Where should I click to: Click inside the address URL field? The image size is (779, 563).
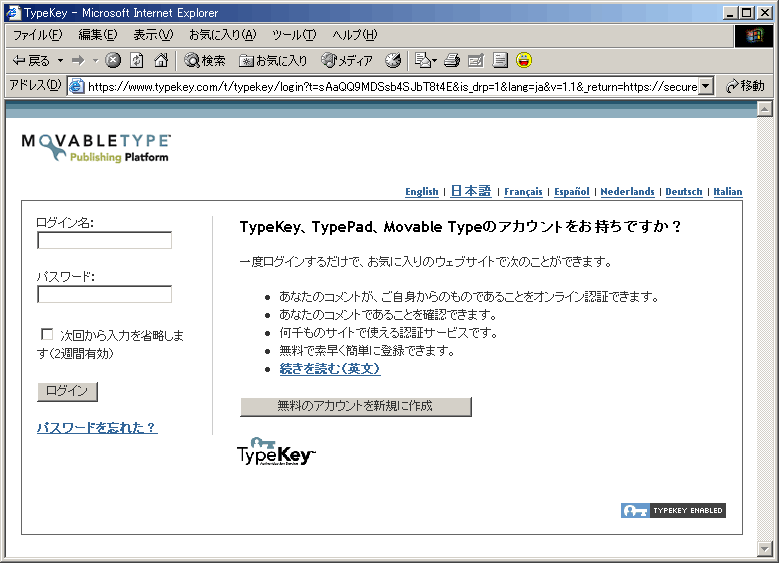click(392, 86)
